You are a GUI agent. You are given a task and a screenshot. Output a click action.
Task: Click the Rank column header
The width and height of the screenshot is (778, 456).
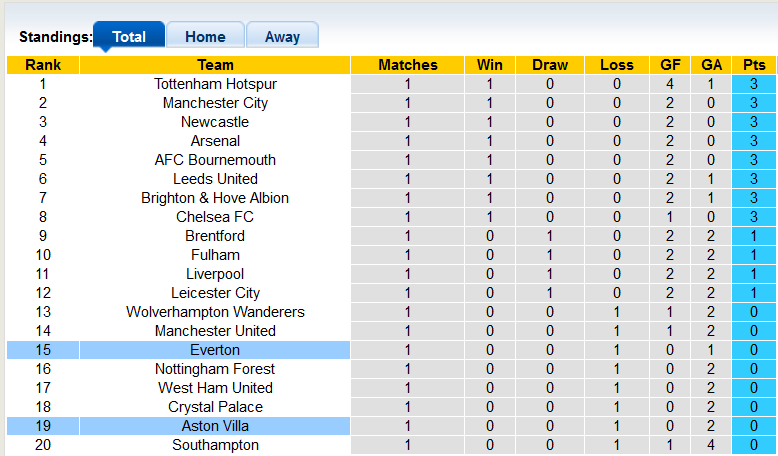click(x=42, y=65)
